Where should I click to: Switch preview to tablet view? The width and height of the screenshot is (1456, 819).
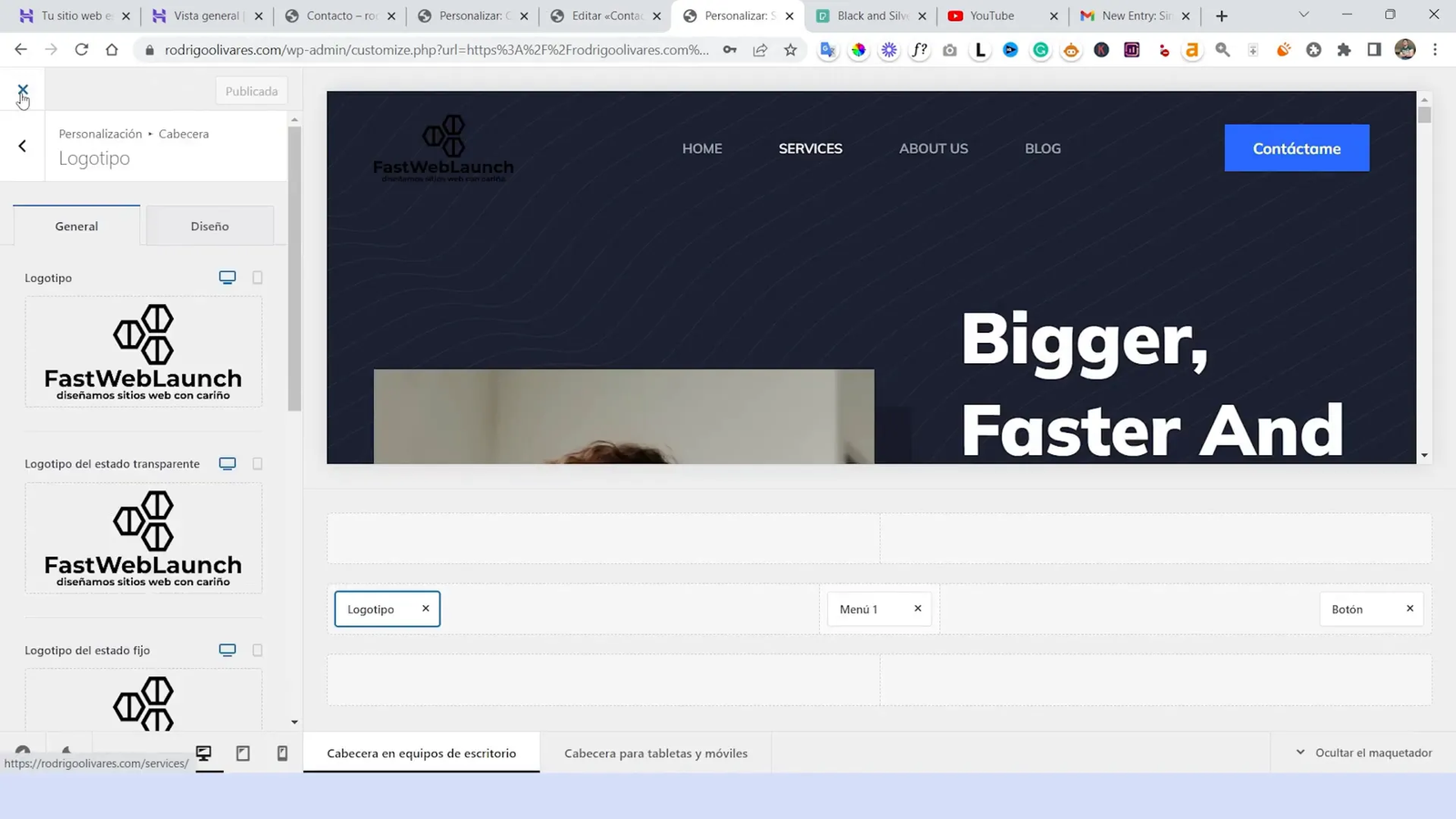243,753
